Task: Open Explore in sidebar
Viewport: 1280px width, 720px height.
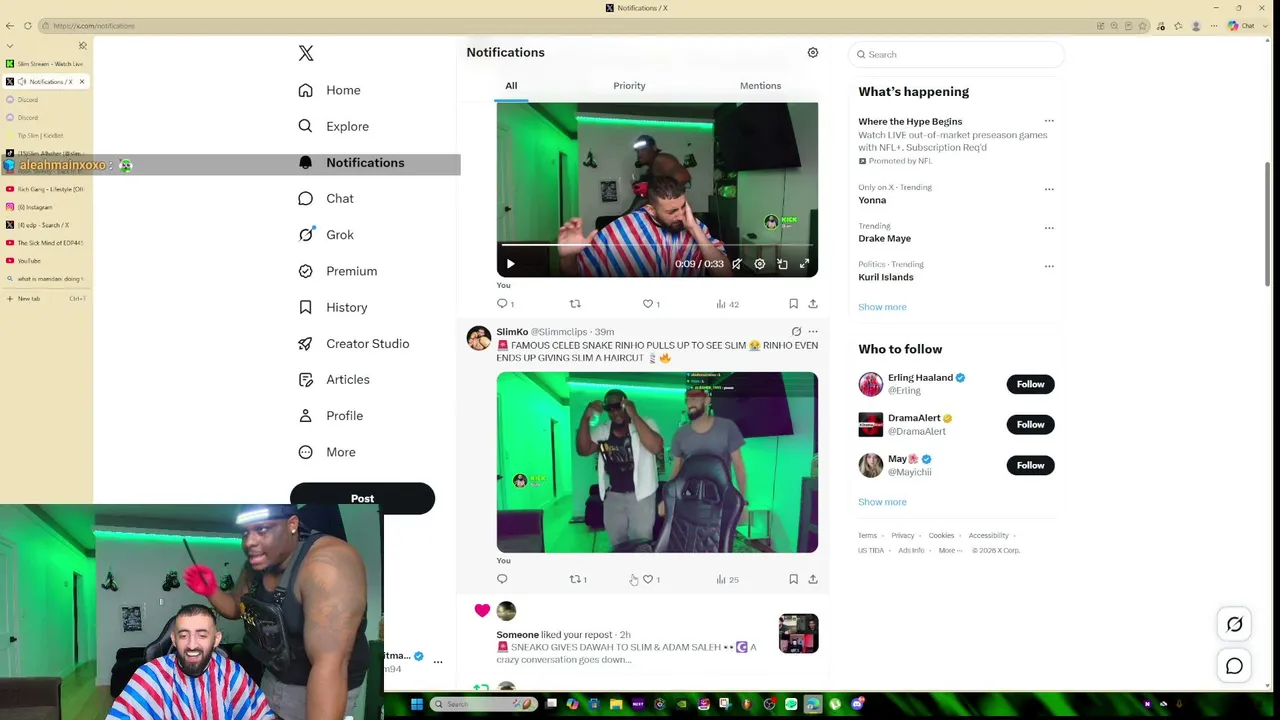Action: click(334, 126)
